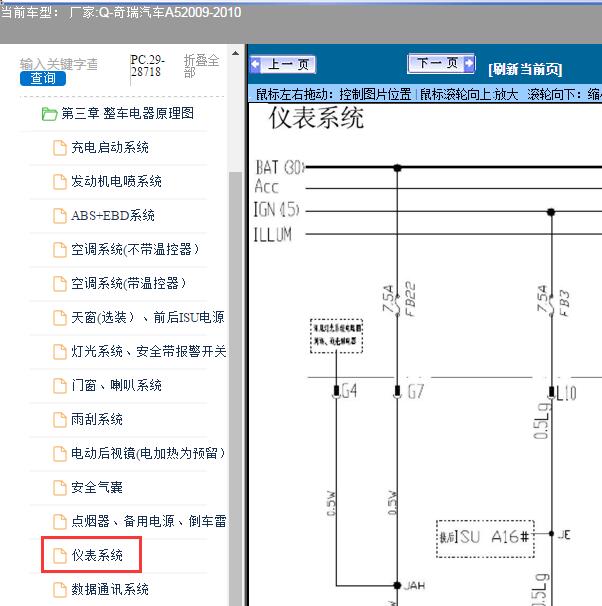Click the sidebar vertical scrollbar thumb
Screen dimensions: 602x606
tap(235, 388)
